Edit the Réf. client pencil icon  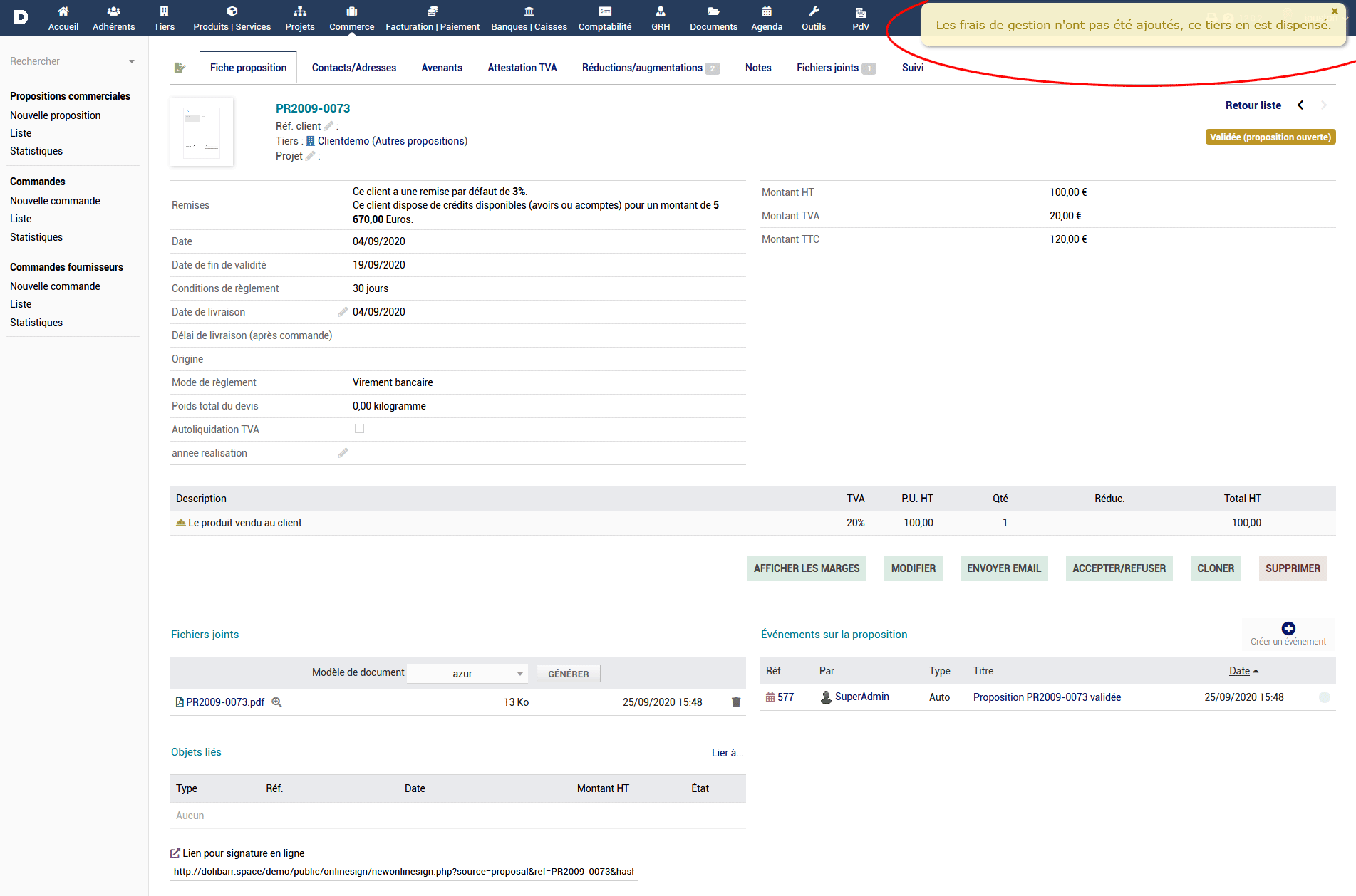[x=328, y=126]
